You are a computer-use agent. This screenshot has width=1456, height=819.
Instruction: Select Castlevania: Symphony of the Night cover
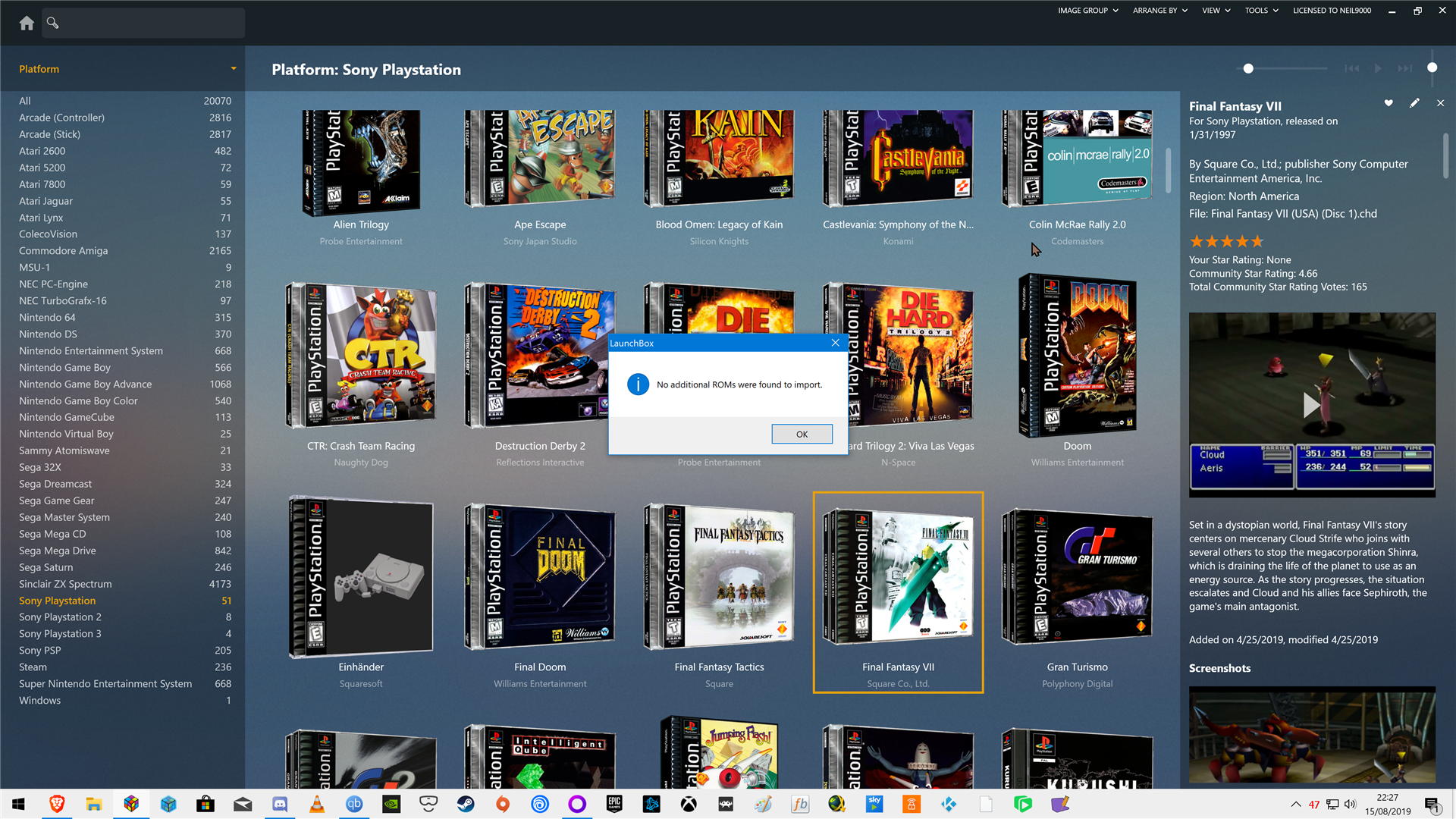[x=898, y=158]
